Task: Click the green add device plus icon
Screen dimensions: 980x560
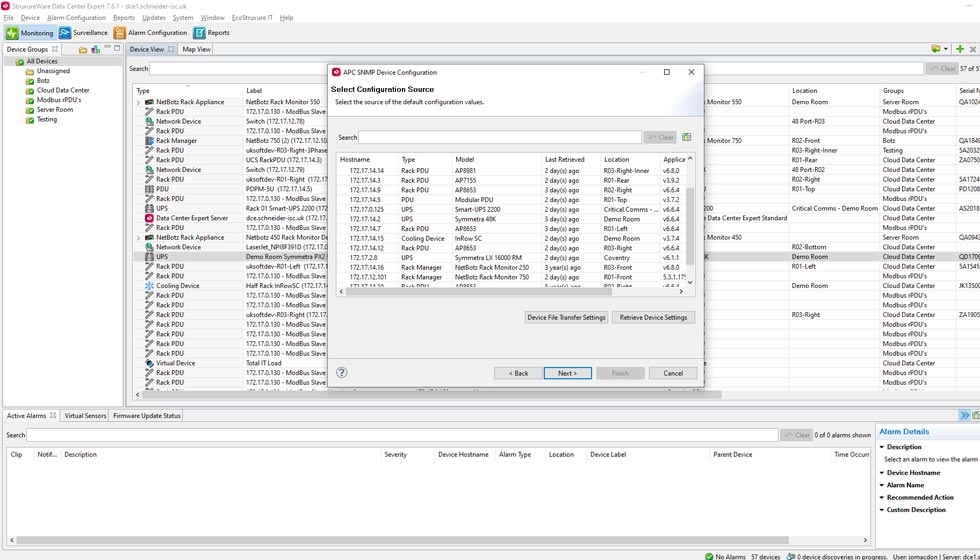Action: (960, 49)
